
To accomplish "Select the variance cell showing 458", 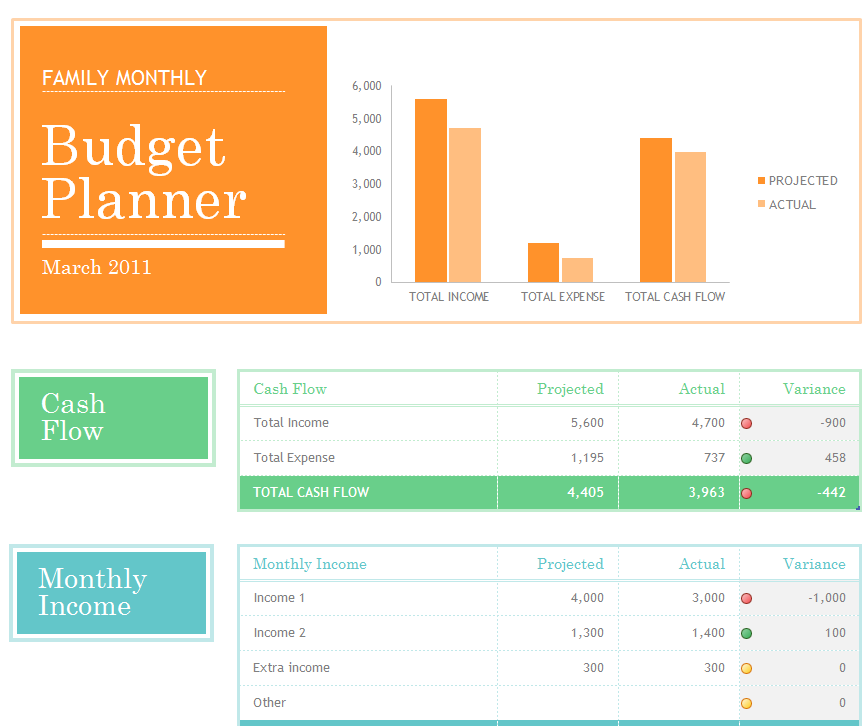I will (x=800, y=458).
